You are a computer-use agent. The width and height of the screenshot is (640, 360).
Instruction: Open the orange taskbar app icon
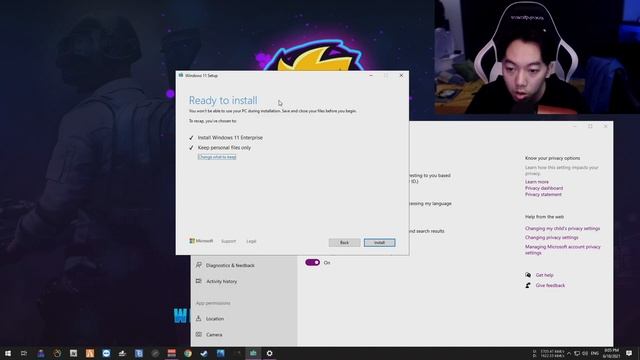pyautogui.click(x=90, y=353)
